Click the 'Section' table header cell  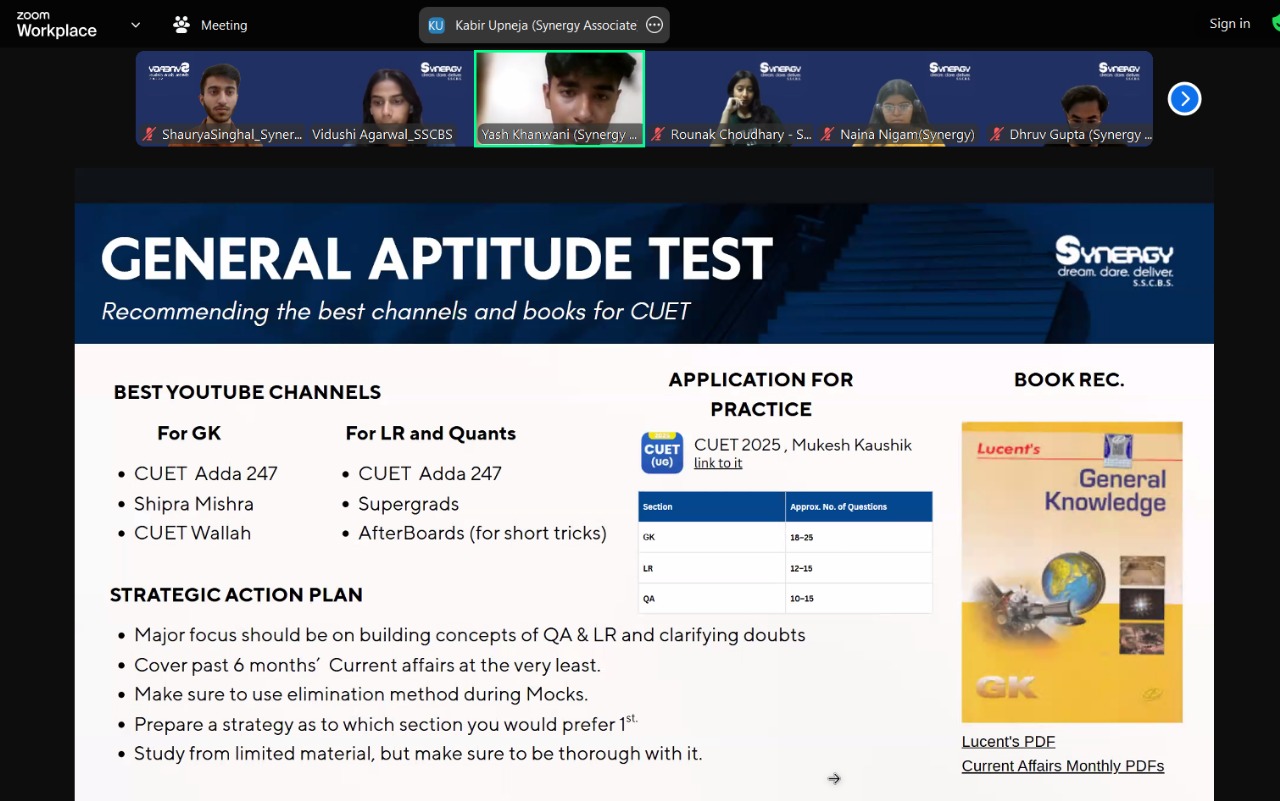pyautogui.click(x=712, y=507)
